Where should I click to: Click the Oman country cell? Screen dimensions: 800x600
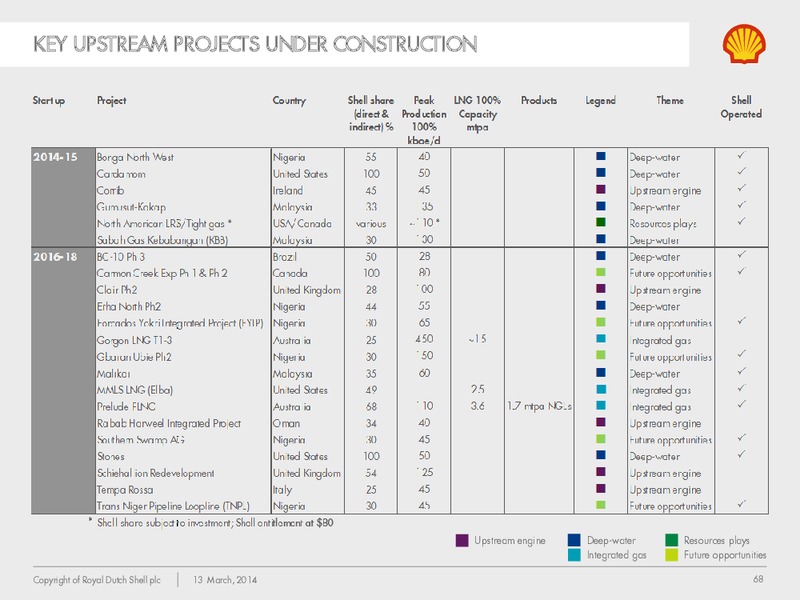286,423
